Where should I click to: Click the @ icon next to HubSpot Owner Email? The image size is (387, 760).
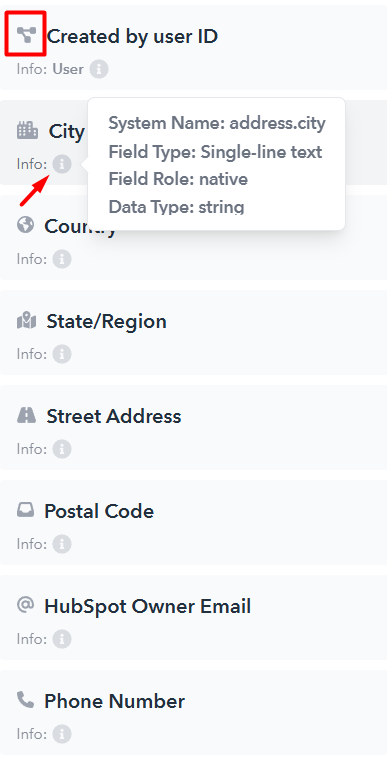25,605
